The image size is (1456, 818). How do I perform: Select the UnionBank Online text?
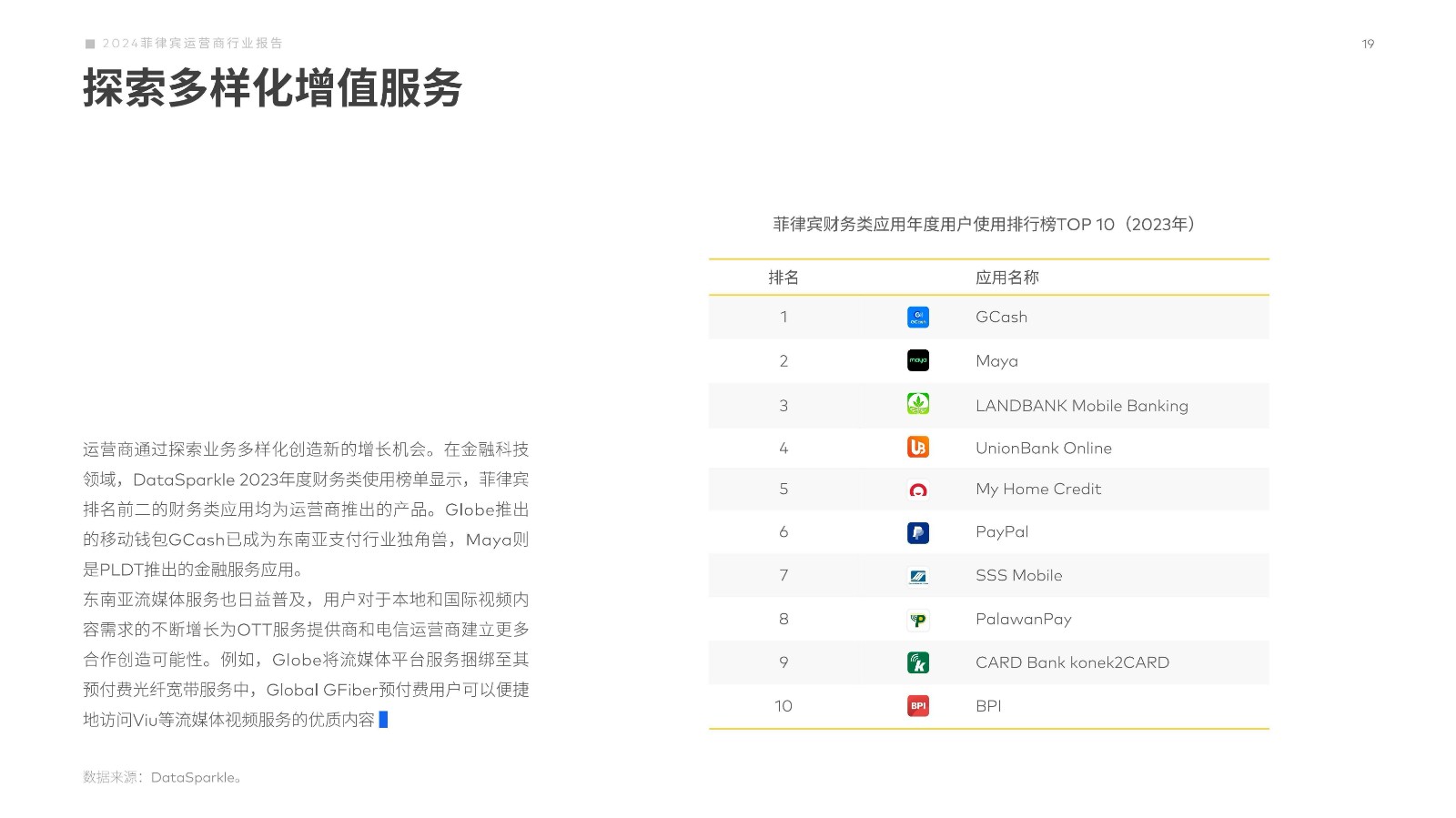click(x=1044, y=448)
